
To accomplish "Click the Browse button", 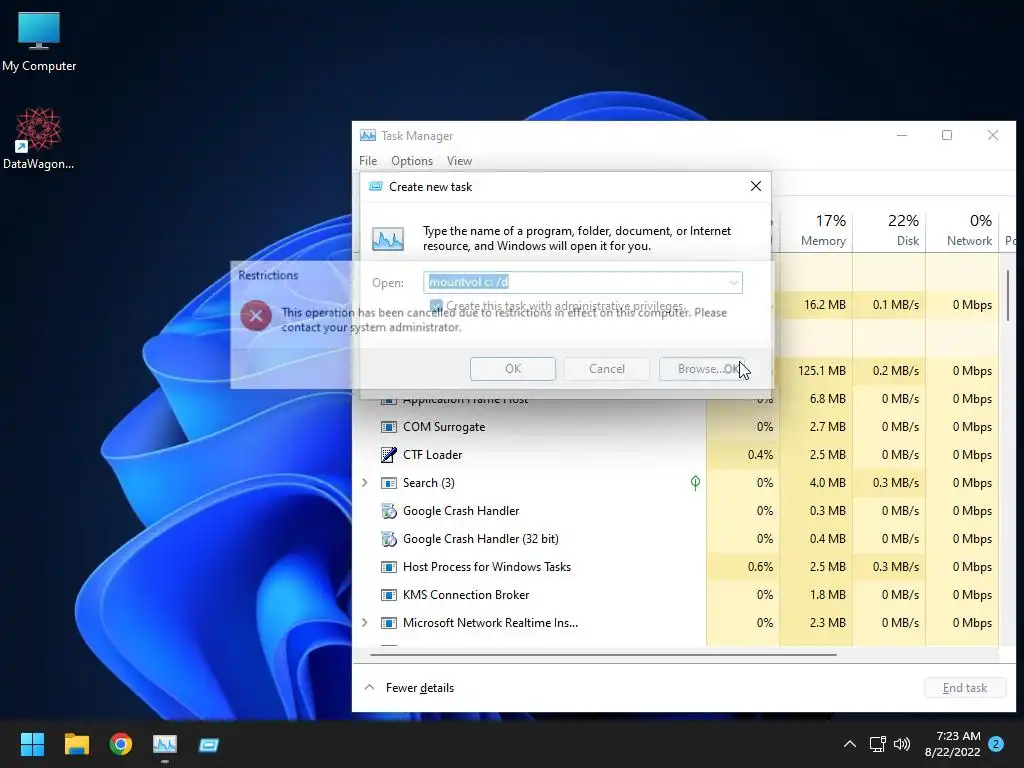I will point(701,369).
